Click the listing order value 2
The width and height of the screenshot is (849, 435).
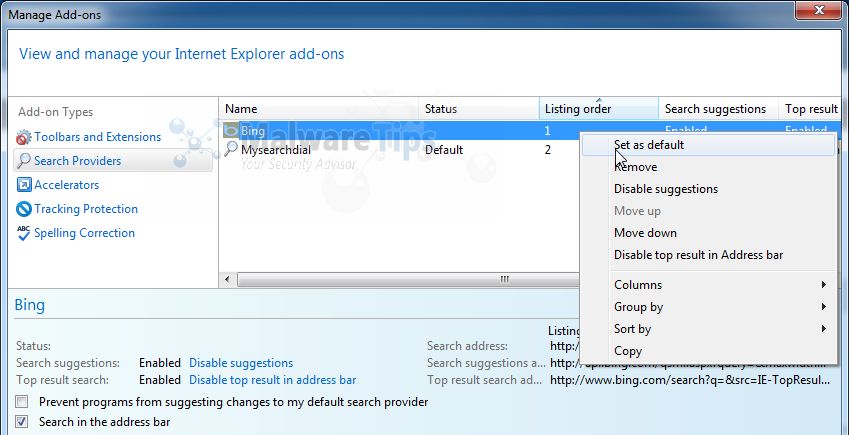548,150
